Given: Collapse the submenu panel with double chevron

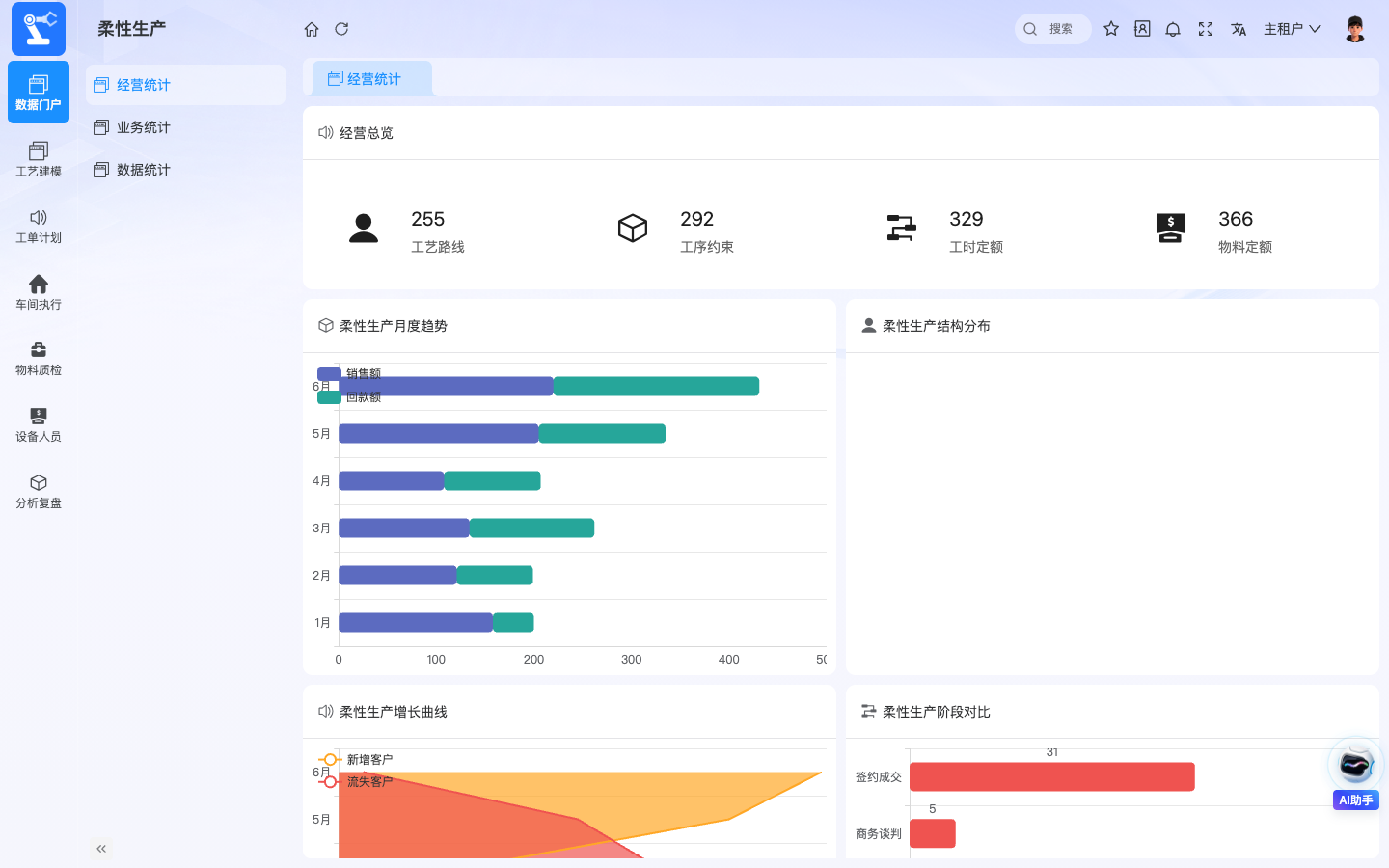Looking at the screenshot, I should [101, 849].
